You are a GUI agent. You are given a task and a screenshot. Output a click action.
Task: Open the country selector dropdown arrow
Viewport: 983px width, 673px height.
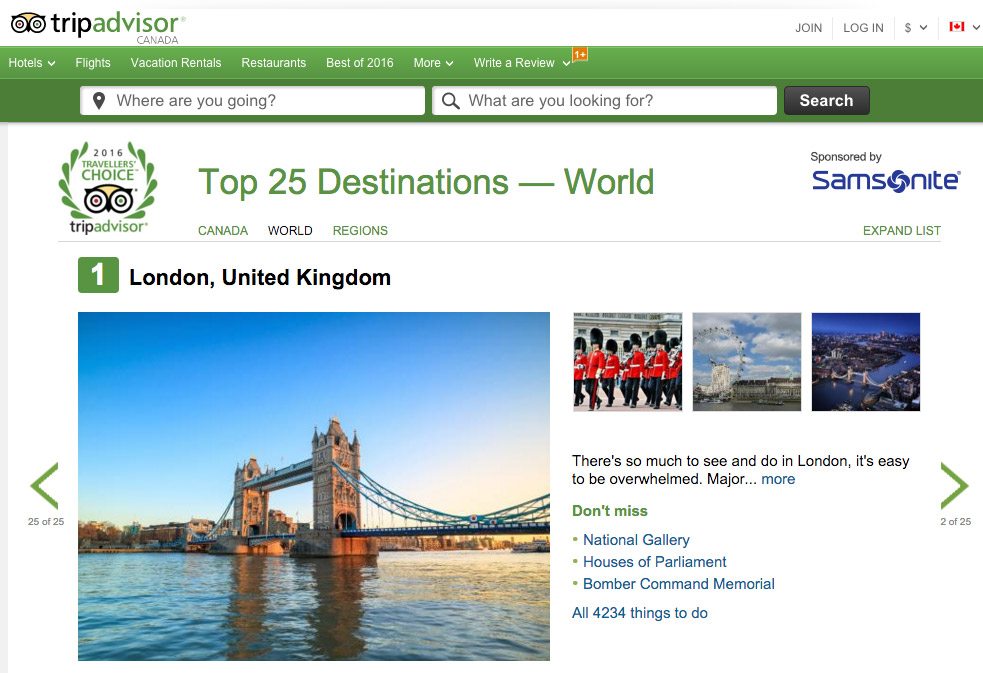click(976, 27)
